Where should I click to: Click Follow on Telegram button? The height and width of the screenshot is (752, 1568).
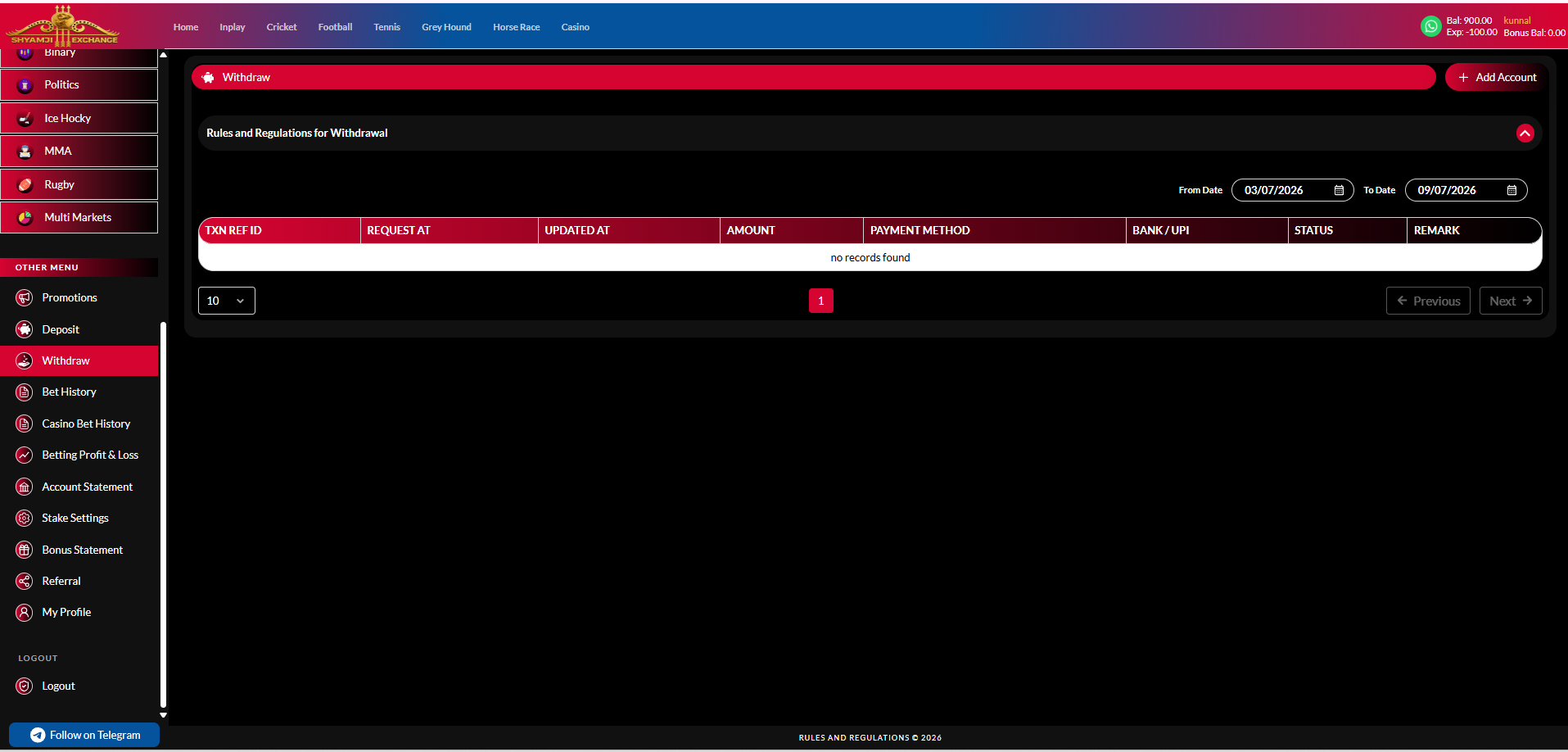point(84,735)
